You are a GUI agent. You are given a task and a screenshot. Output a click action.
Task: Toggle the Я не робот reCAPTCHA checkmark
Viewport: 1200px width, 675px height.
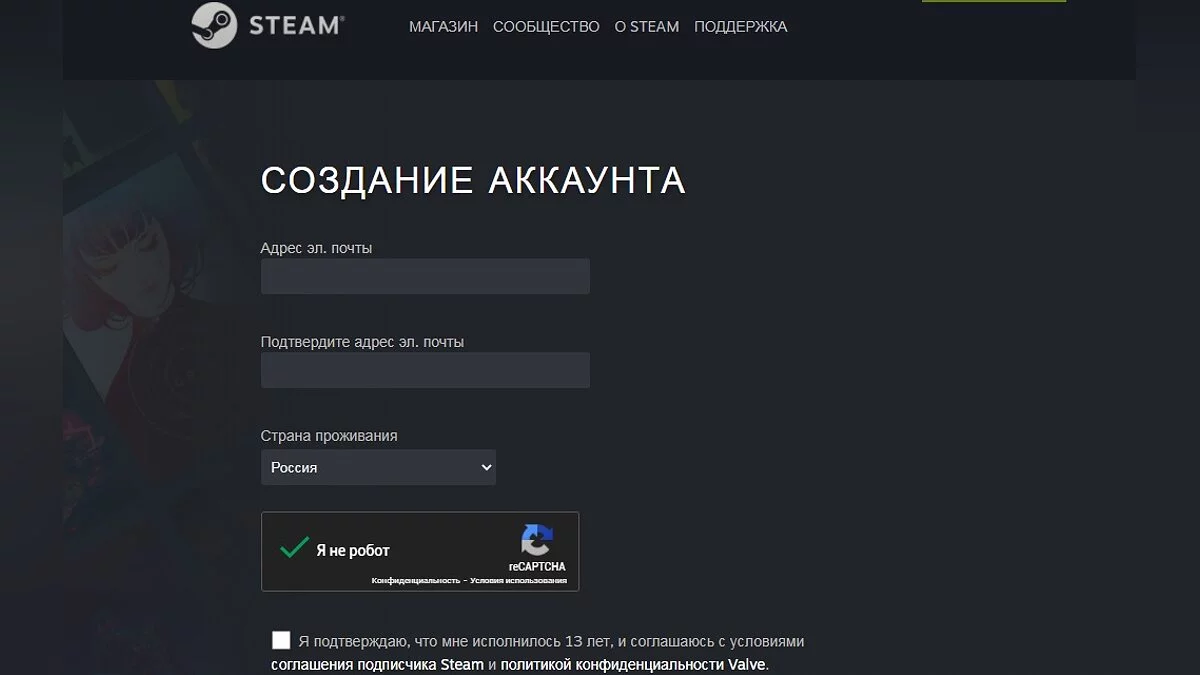[294, 548]
